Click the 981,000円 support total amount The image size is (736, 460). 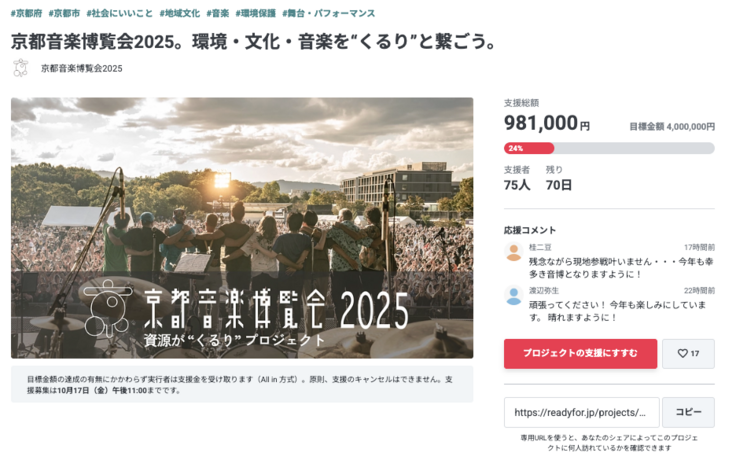[546, 123]
